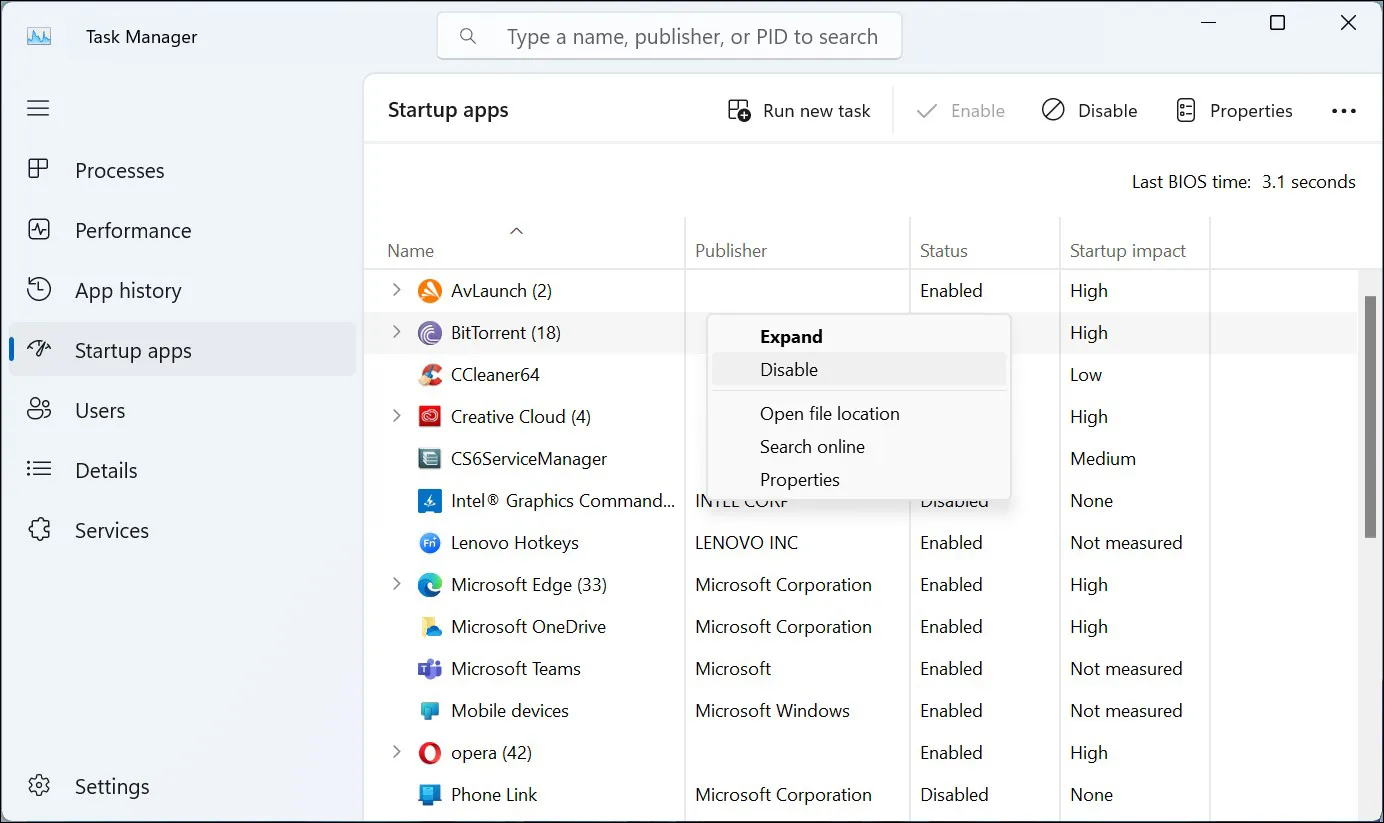Open App history from the sidebar

pyautogui.click(x=38, y=290)
